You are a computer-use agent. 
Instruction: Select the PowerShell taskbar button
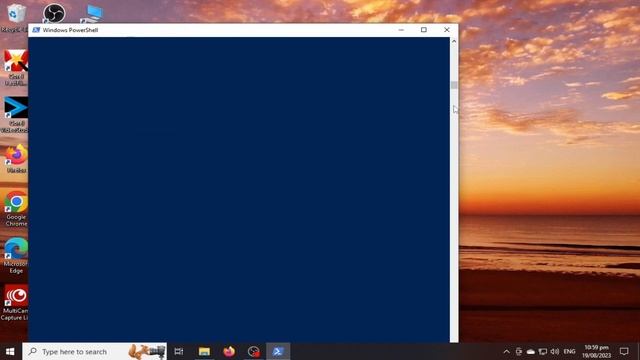278,351
